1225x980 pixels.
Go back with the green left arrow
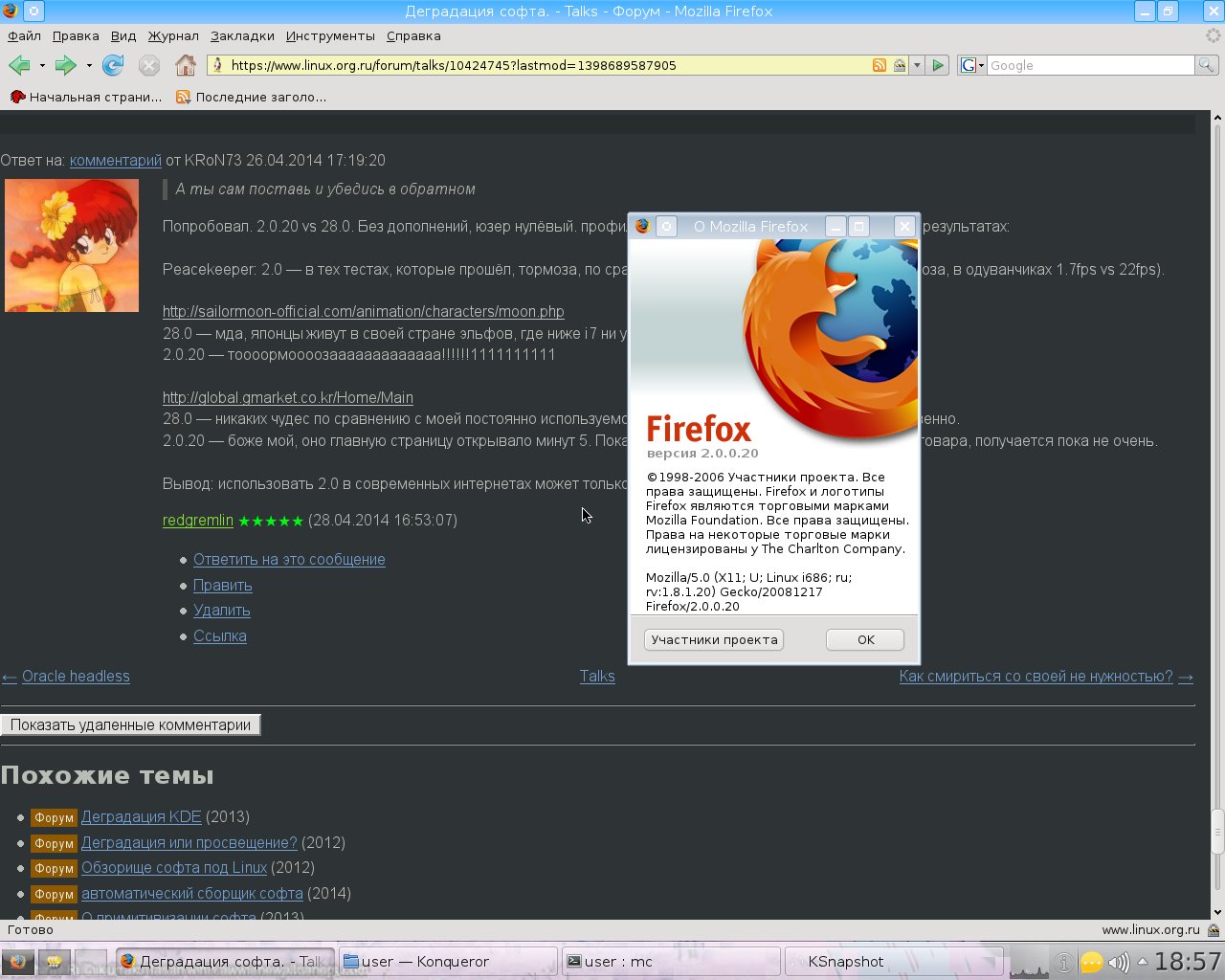[x=19, y=65]
